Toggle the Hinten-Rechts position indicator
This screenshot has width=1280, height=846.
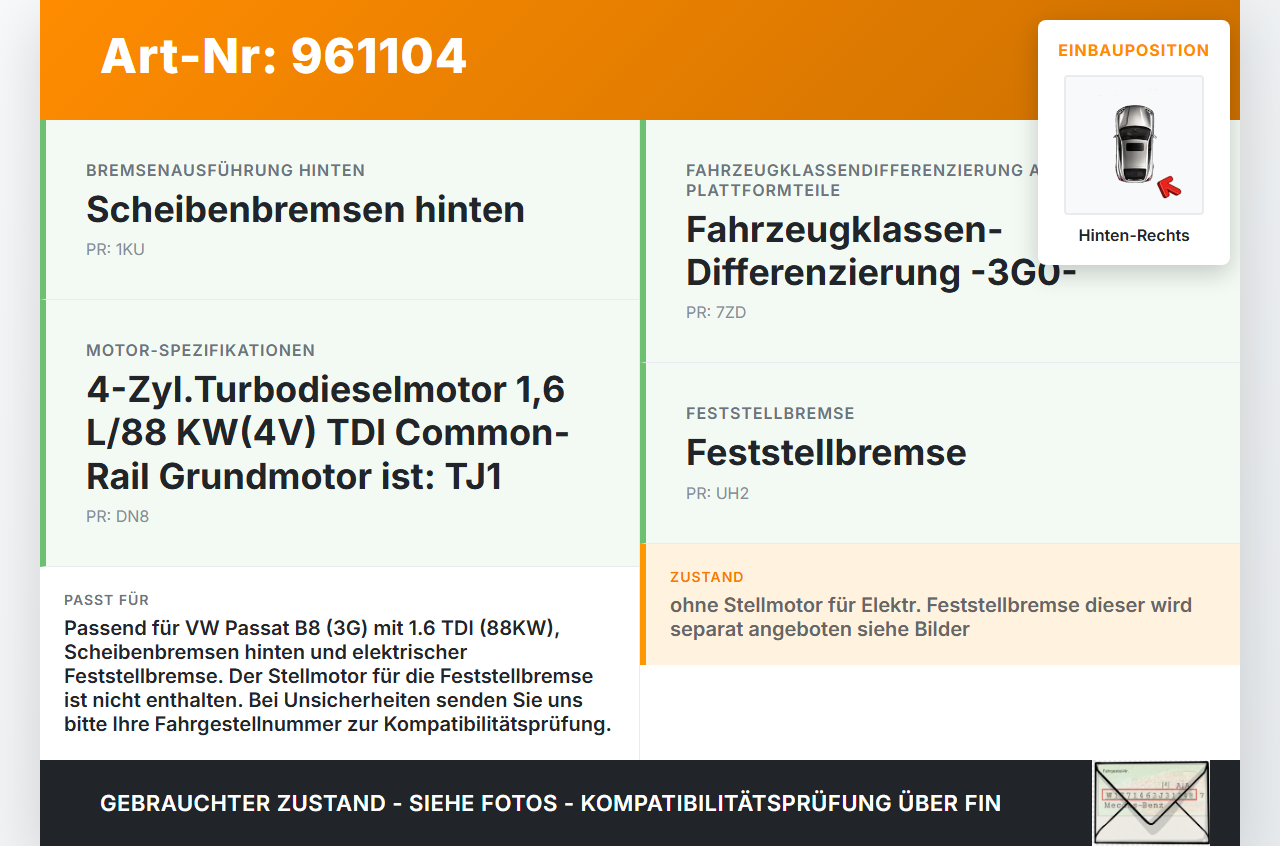pyautogui.click(x=1134, y=235)
